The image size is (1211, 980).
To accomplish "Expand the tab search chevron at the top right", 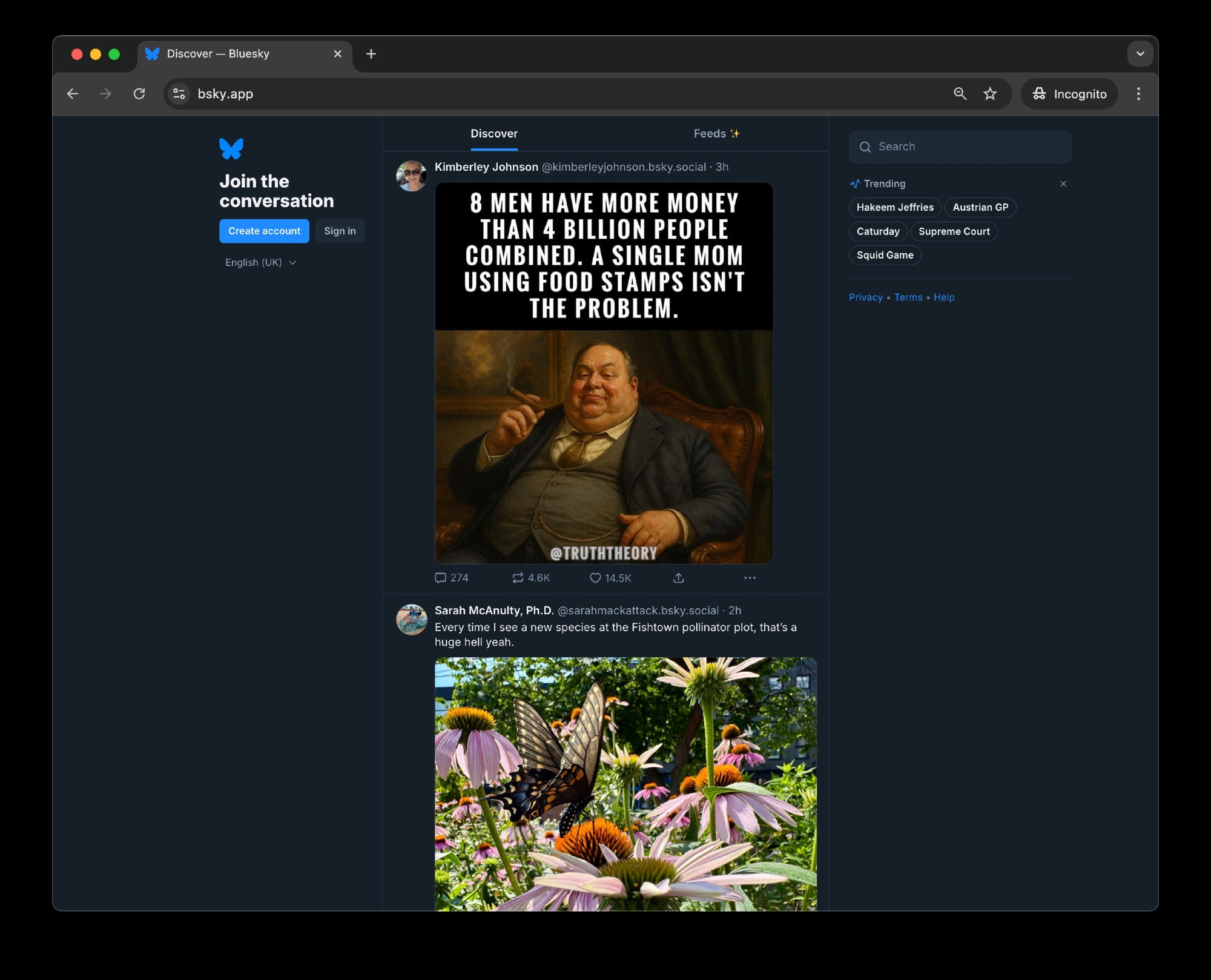I will pyautogui.click(x=1140, y=54).
